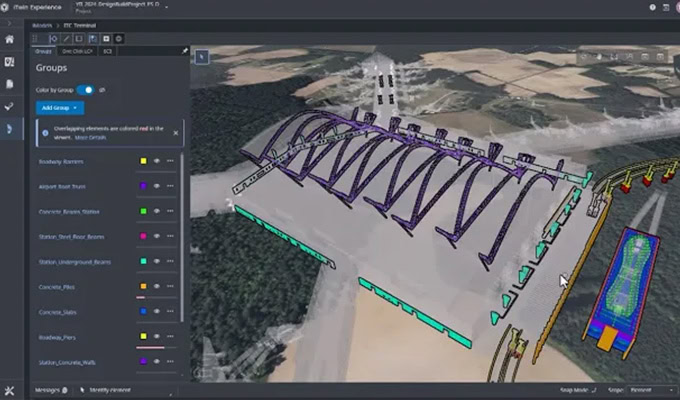The image size is (680, 400).
Task: Dismiss the overlapping elements info banner
Action: pos(177,130)
